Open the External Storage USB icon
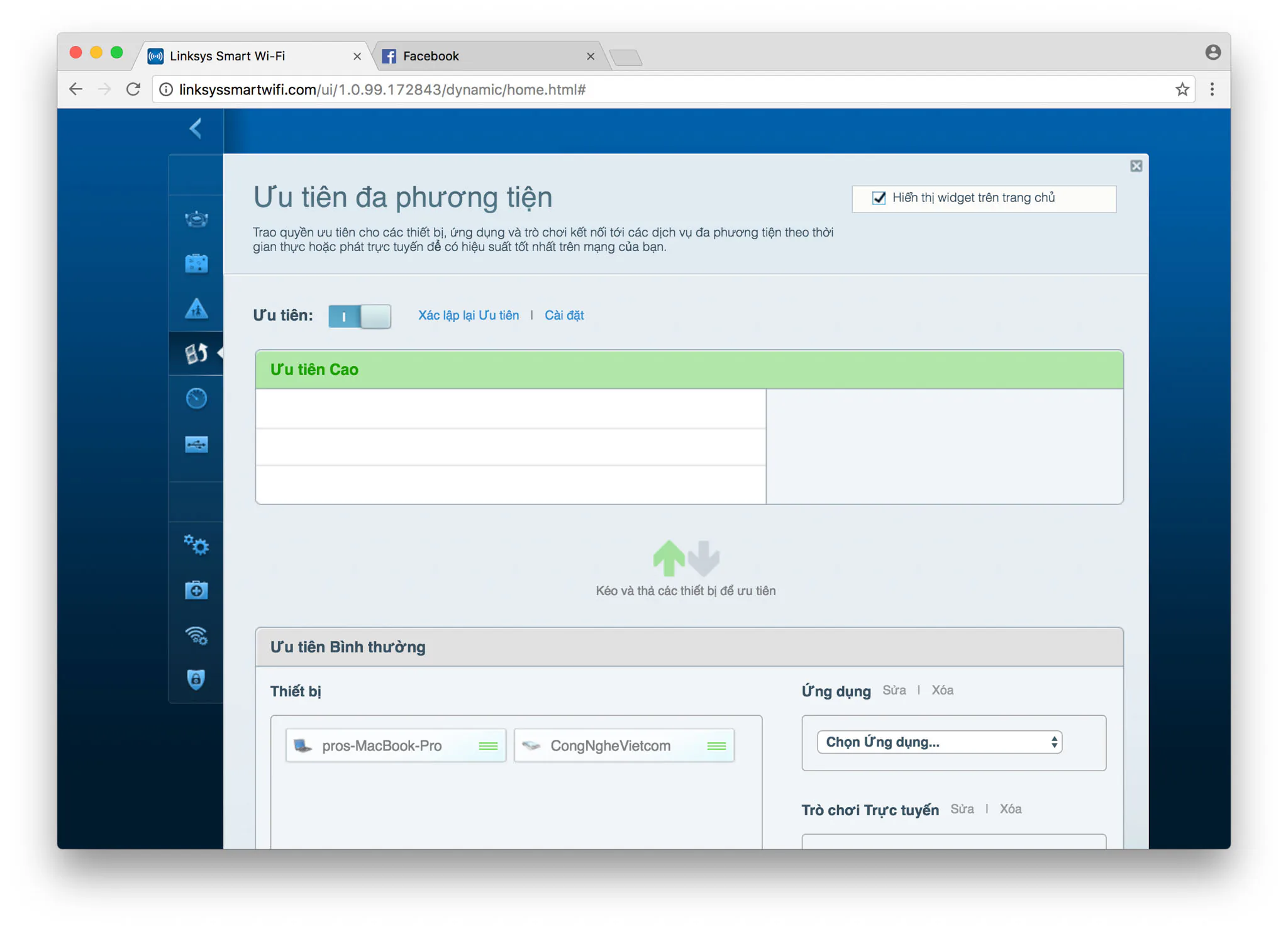This screenshot has height=931, width=1288. [x=196, y=444]
